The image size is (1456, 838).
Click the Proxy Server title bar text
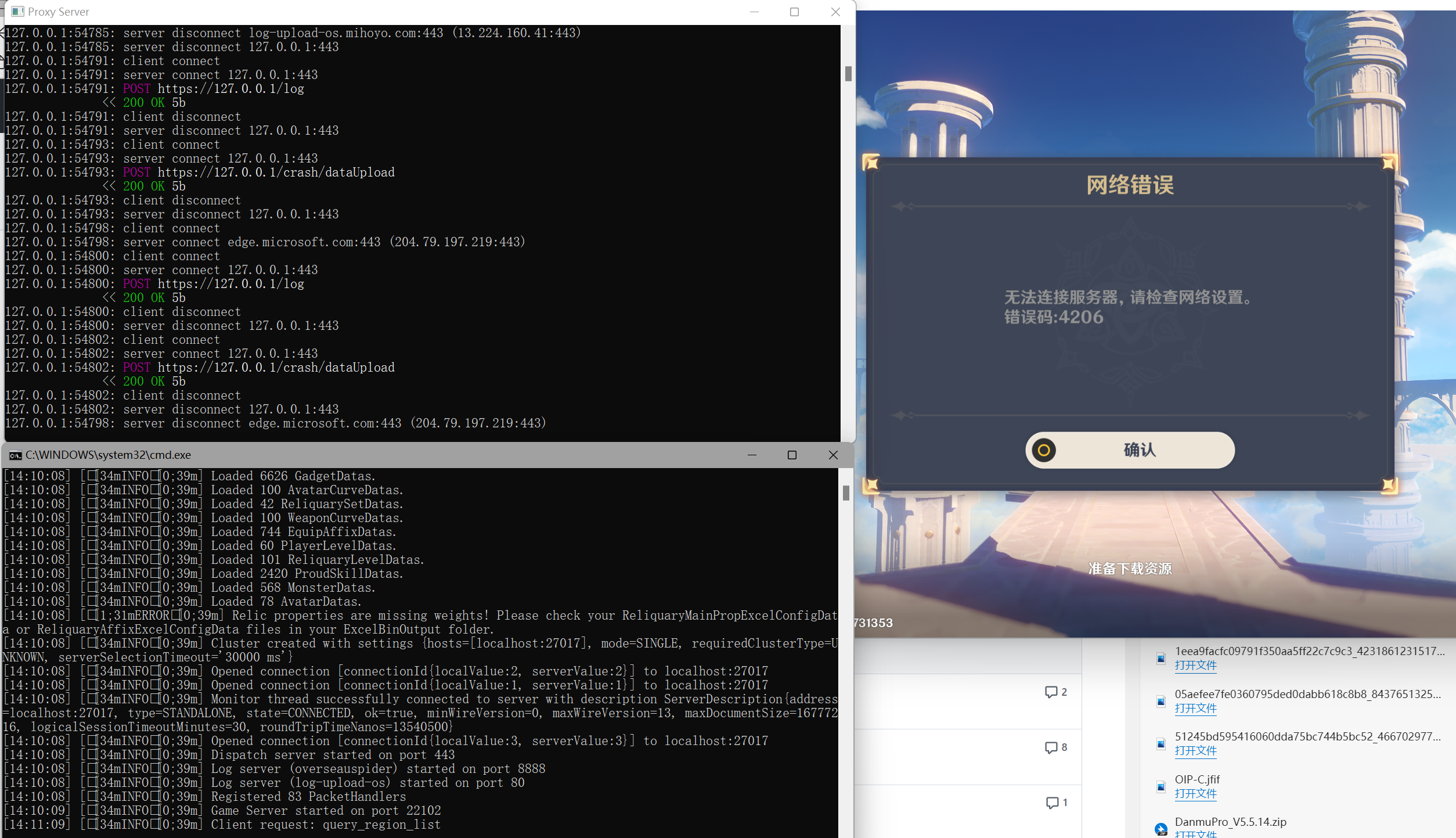(x=59, y=12)
